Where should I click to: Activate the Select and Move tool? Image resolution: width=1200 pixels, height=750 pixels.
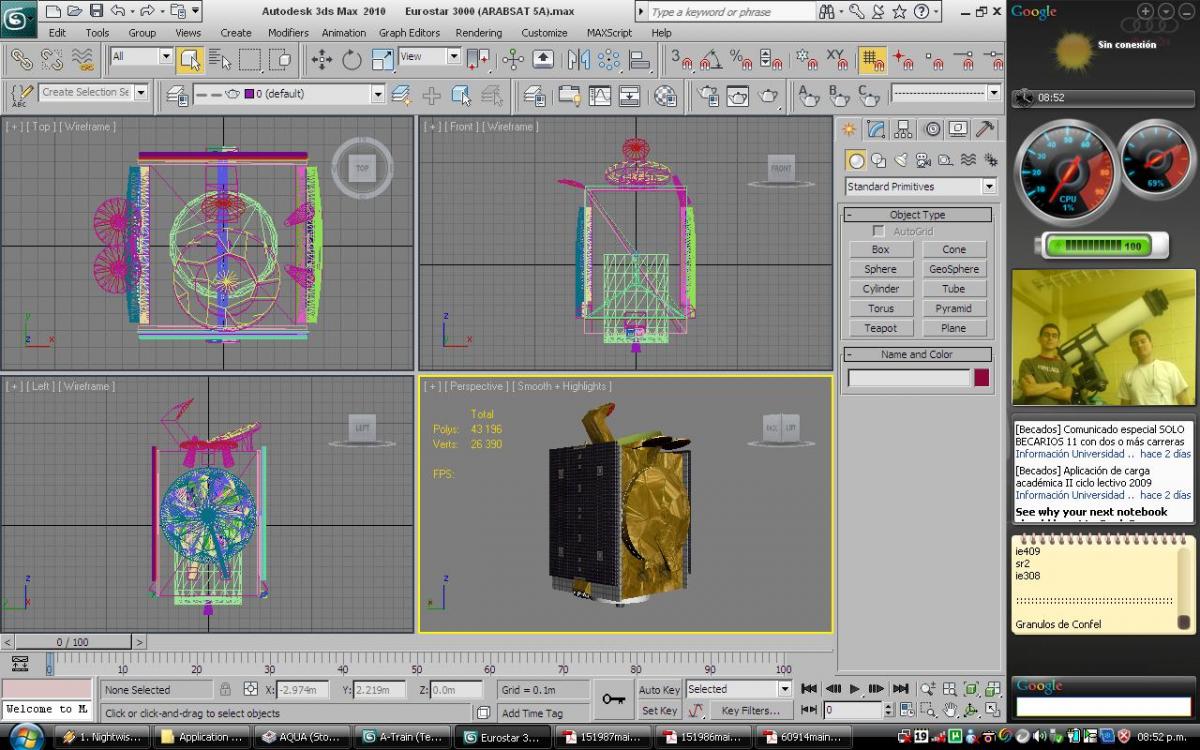322,59
